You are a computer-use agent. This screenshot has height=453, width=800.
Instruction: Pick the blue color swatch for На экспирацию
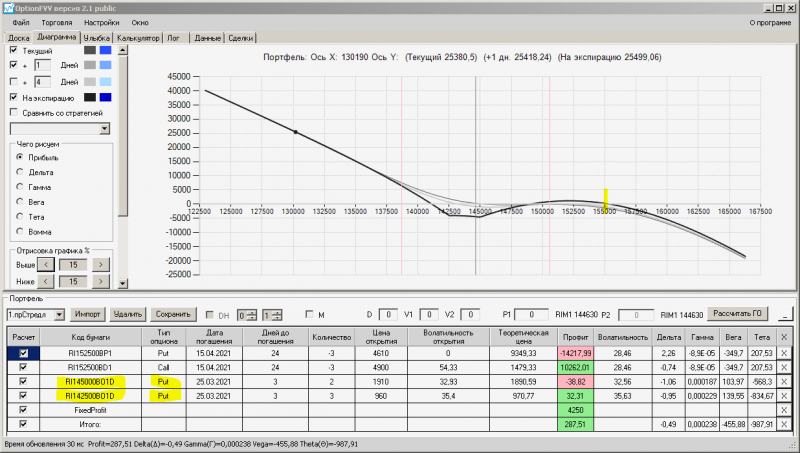click(x=105, y=97)
